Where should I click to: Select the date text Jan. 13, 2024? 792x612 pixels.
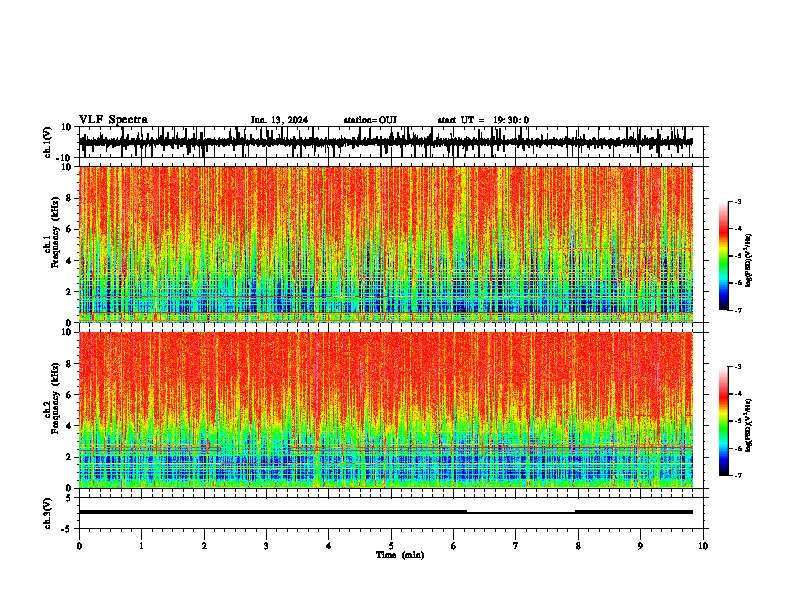coord(279,120)
